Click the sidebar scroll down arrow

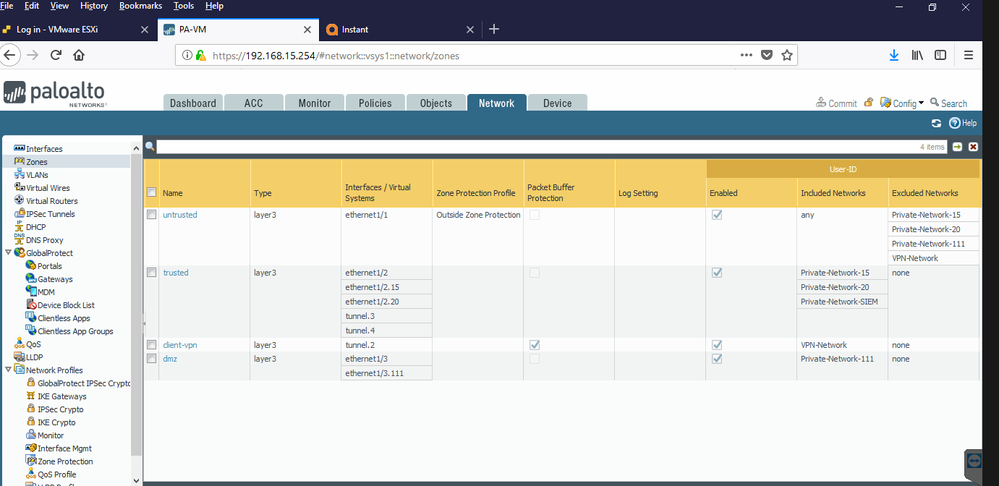tap(136, 480)
